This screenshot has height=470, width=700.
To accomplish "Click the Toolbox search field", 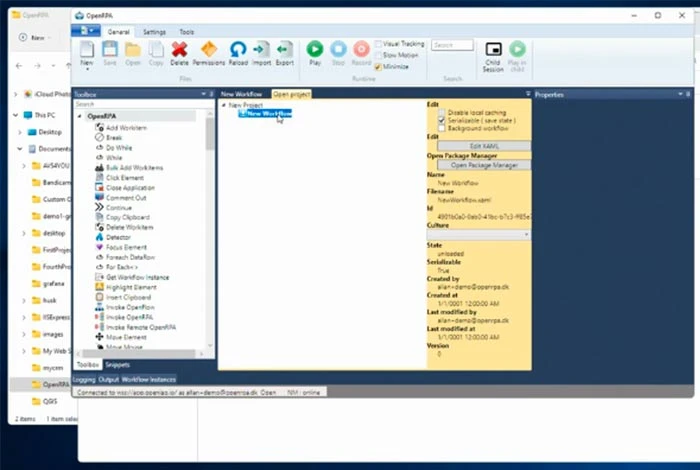I will pos(143,104).
